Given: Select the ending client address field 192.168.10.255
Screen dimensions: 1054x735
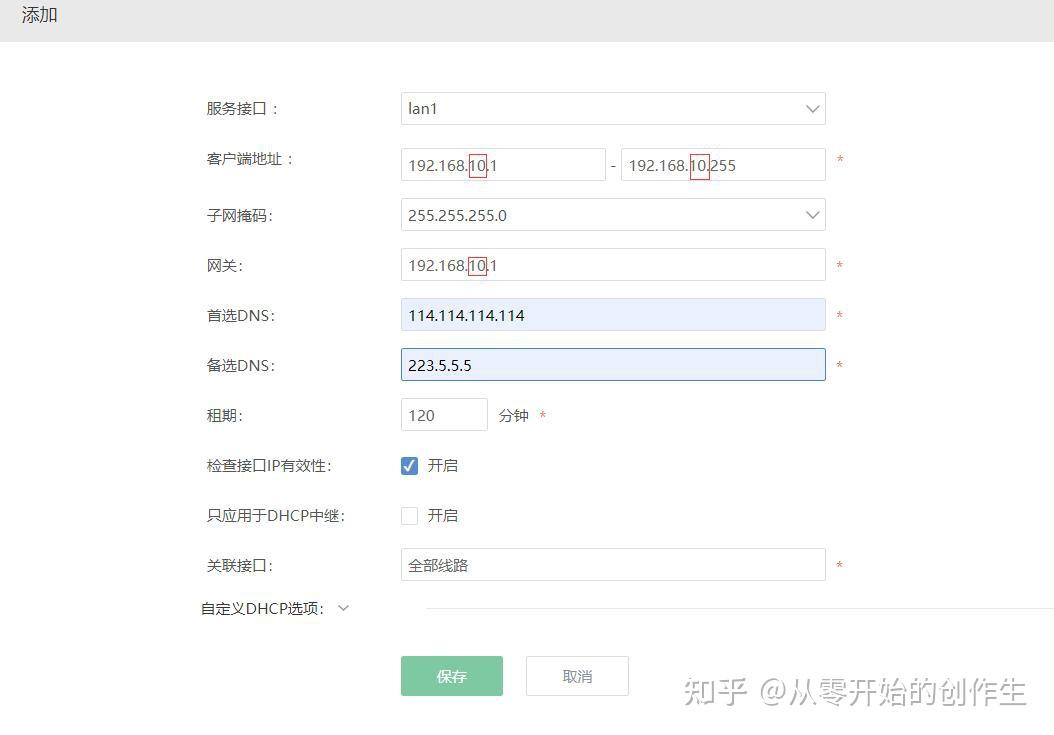Looking at the screenshot, I should [722, 164].
